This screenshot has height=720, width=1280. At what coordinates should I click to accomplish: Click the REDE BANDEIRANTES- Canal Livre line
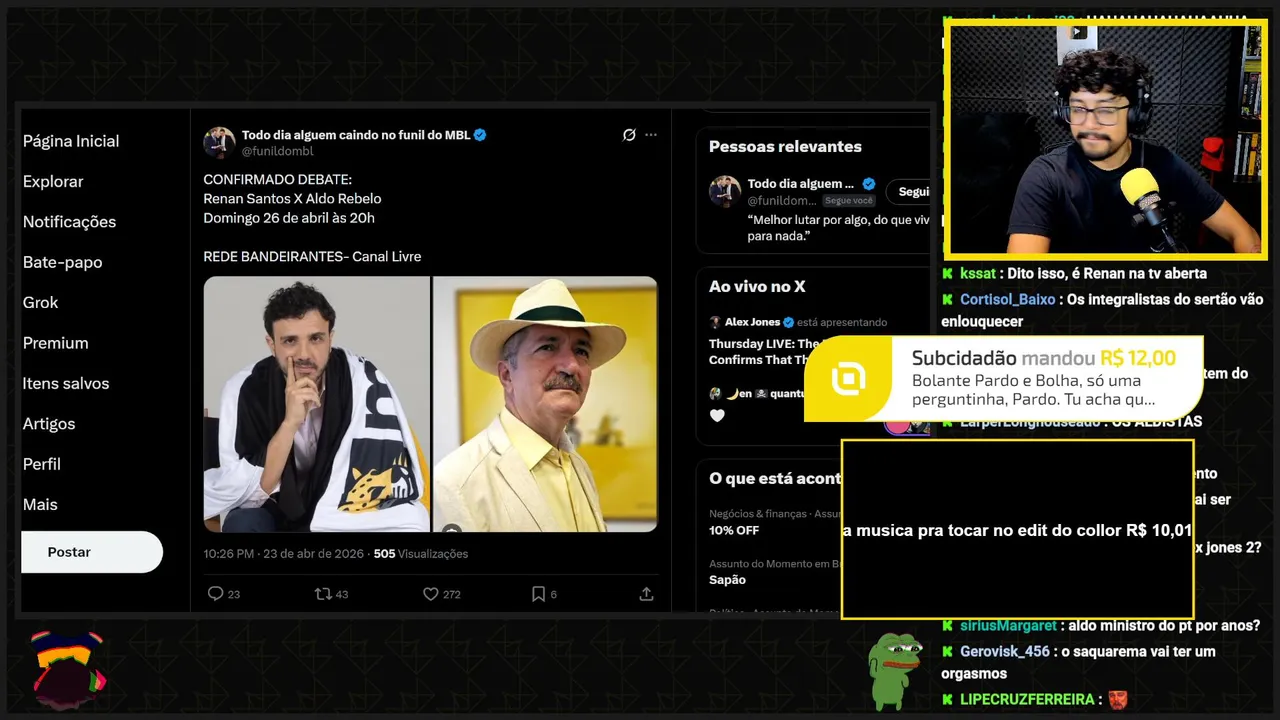[x=312, y=257]
